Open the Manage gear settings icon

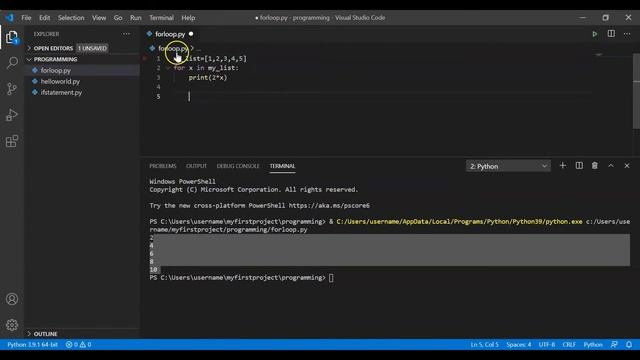[12, 325]
